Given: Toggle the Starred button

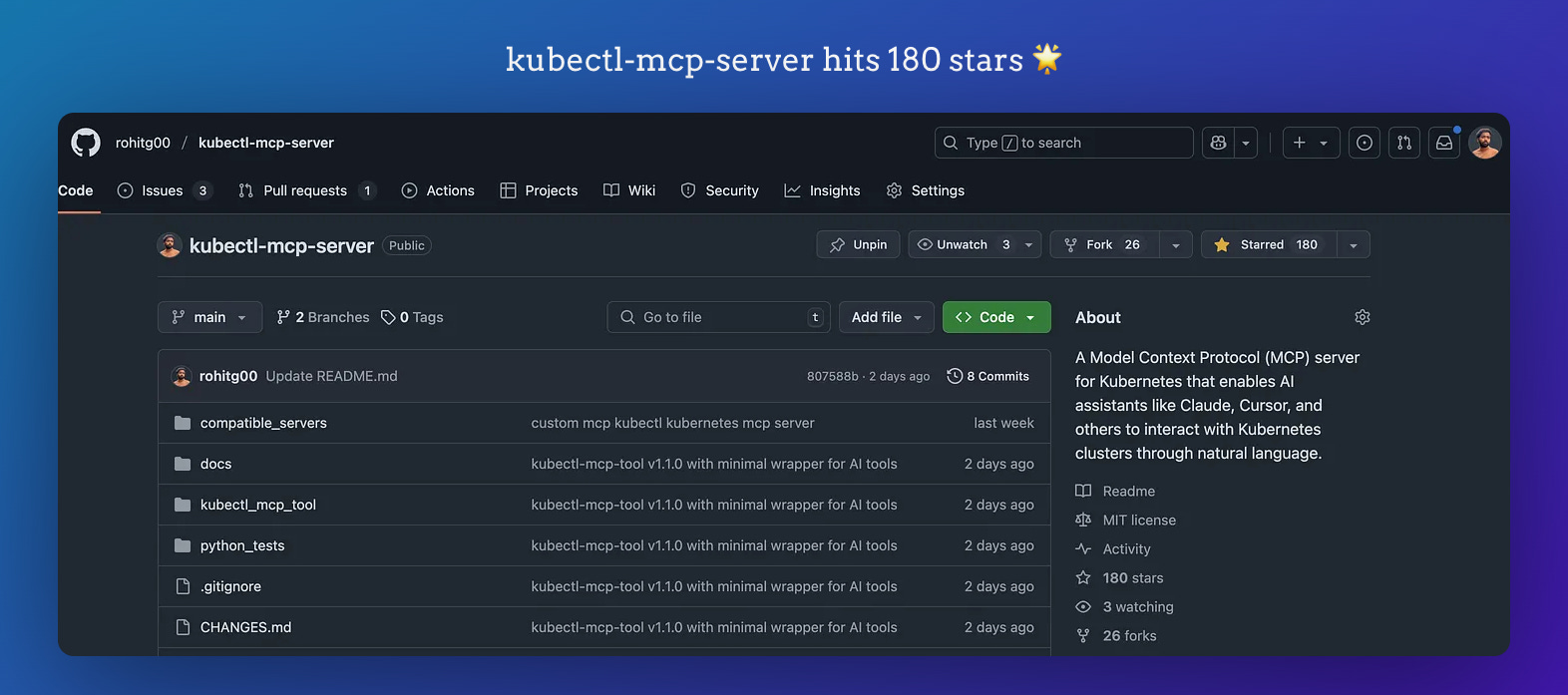Looking at the screenshot, I should point(1269,244).
